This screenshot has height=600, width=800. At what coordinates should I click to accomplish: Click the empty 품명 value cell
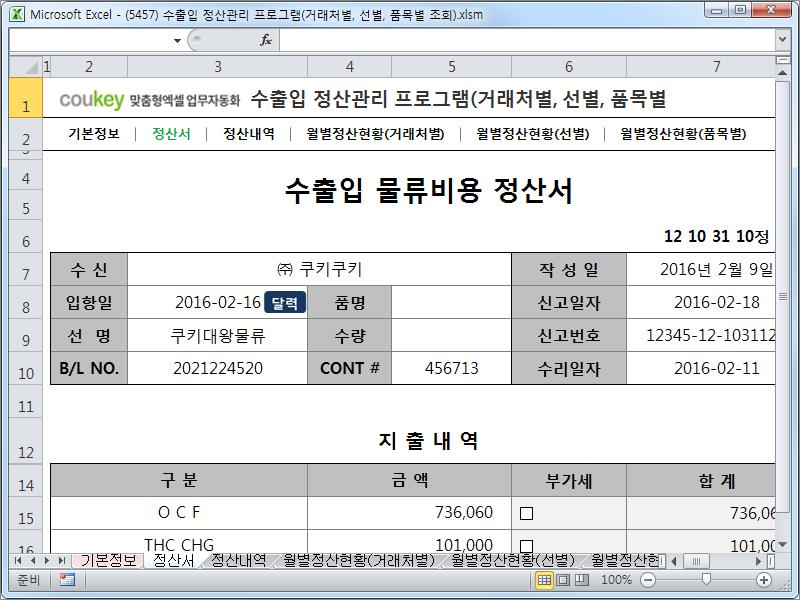(452, 303)
